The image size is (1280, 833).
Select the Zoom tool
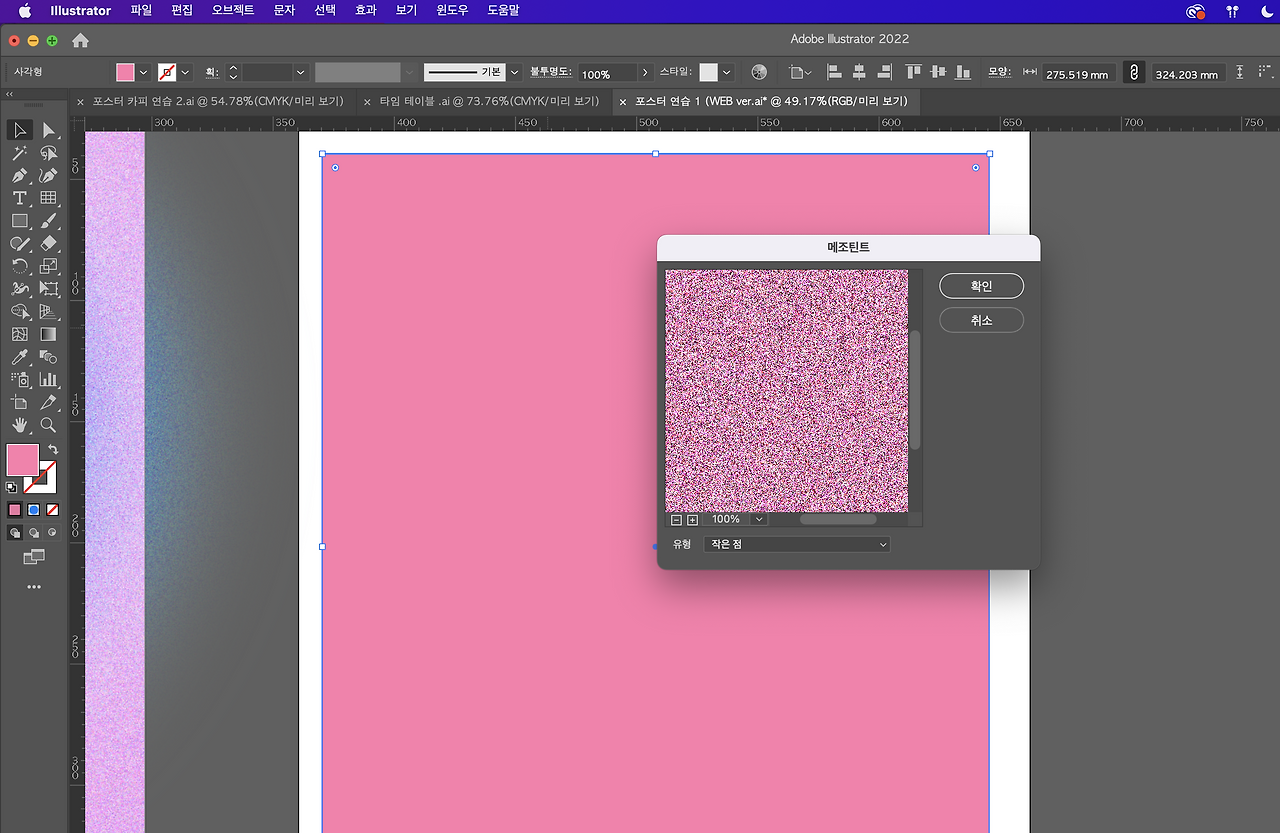(48, 425)
